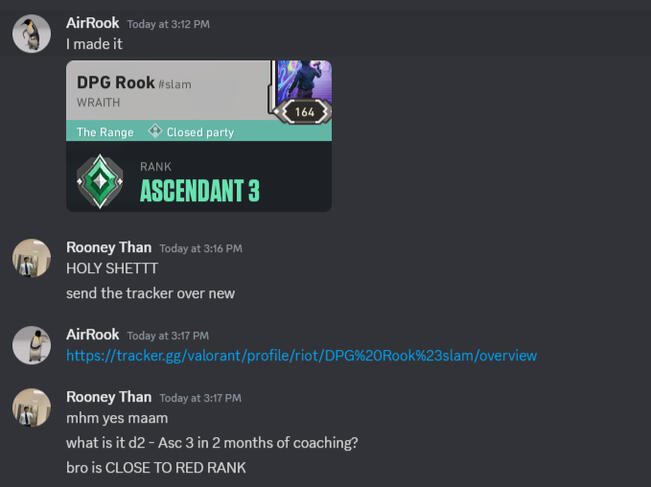Viewport: 651px width, 487px height.
Task: Click the 'ASCENDANT 3' rank text
Action: point(200,191)
